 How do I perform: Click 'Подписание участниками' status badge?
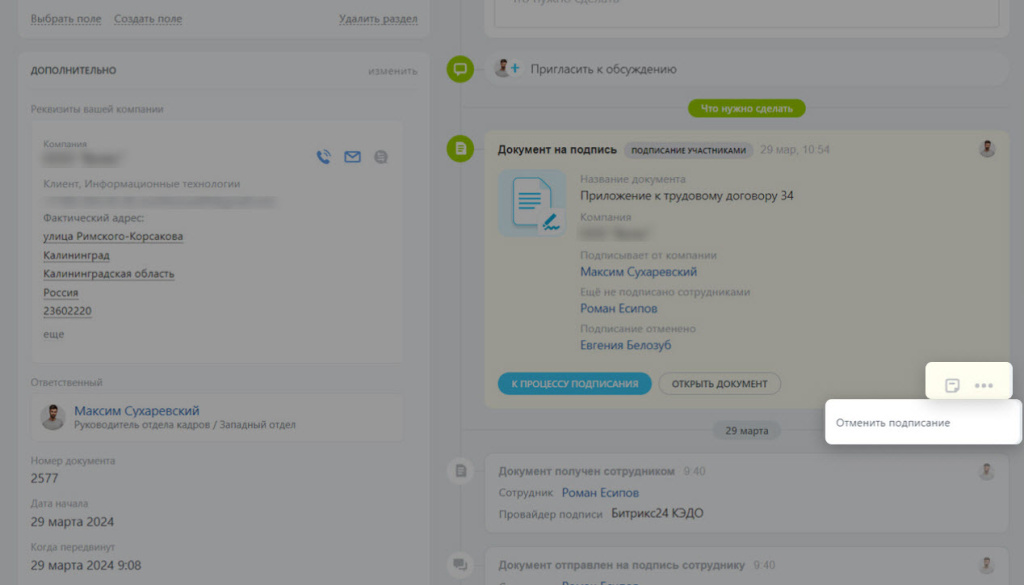[688, 150]
